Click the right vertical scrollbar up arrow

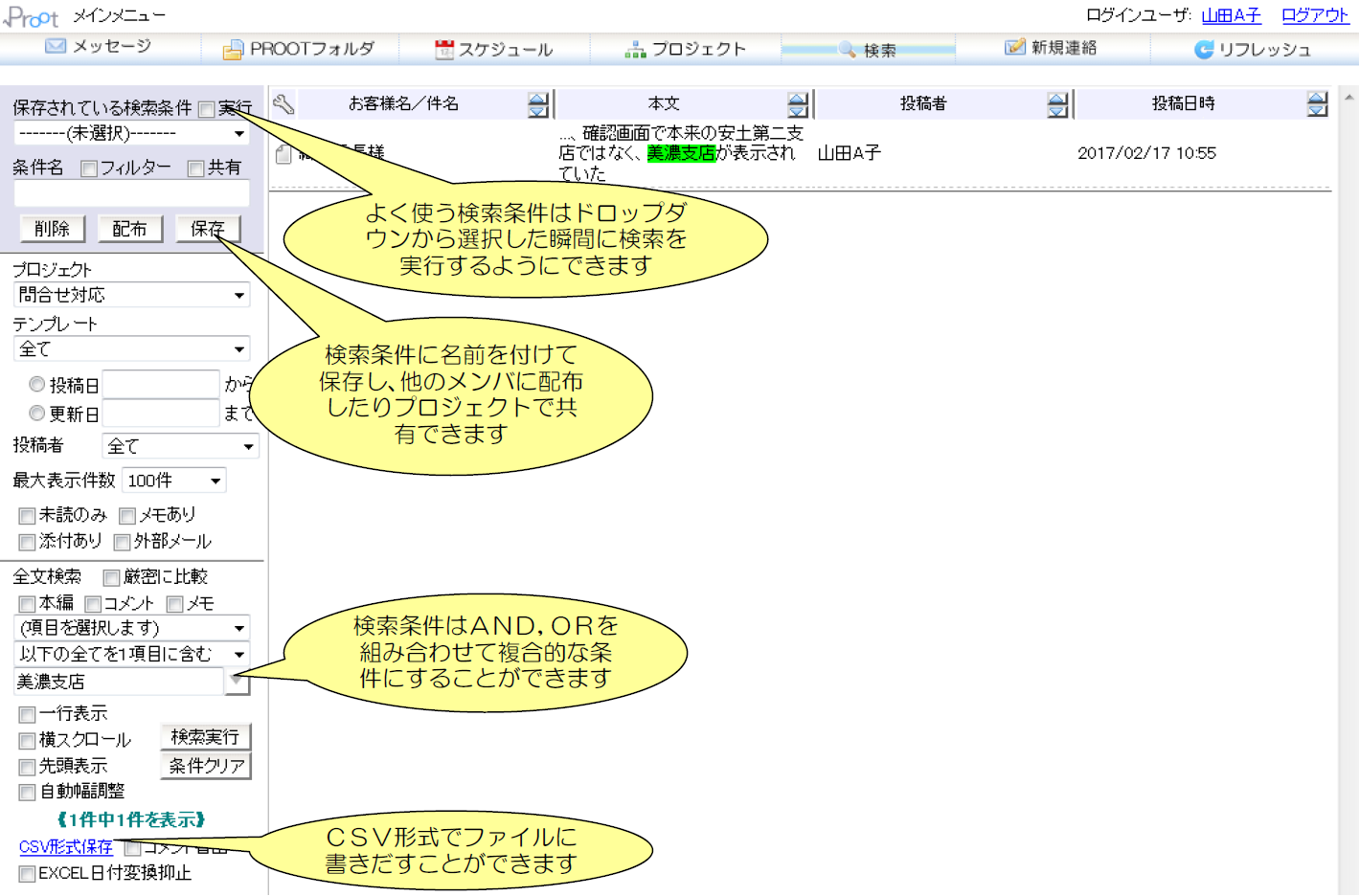(1349, 98)
